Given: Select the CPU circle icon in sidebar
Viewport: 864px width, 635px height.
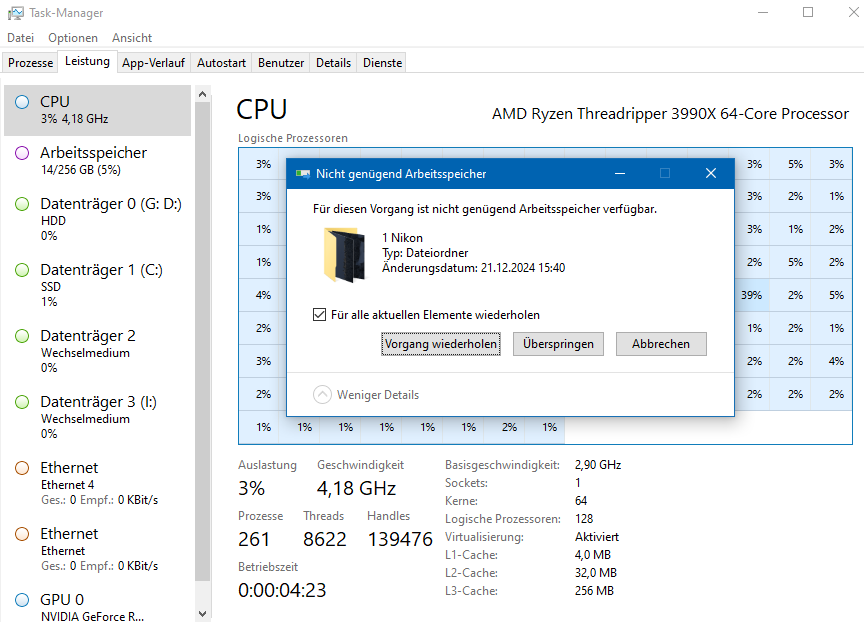Looking at the screenshot, I should coord(22,102).
